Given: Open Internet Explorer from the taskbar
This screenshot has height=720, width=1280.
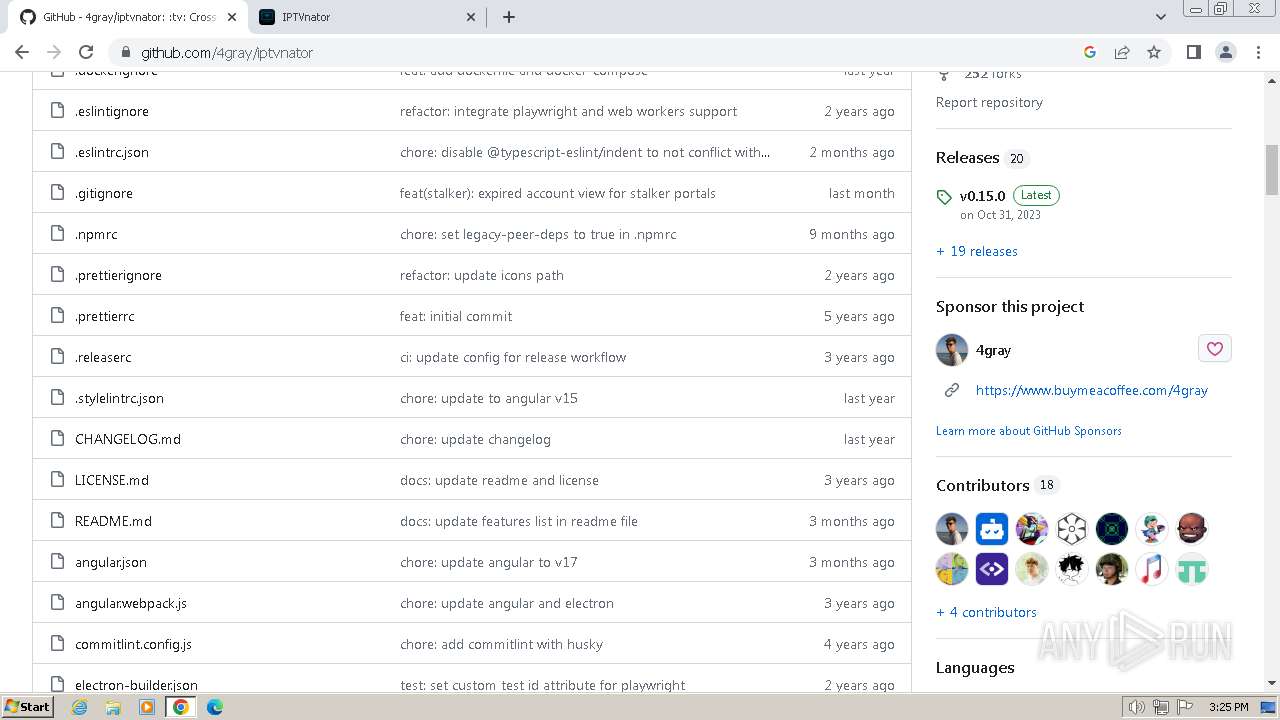Looking at the screenshot, I should coord(79,707).
